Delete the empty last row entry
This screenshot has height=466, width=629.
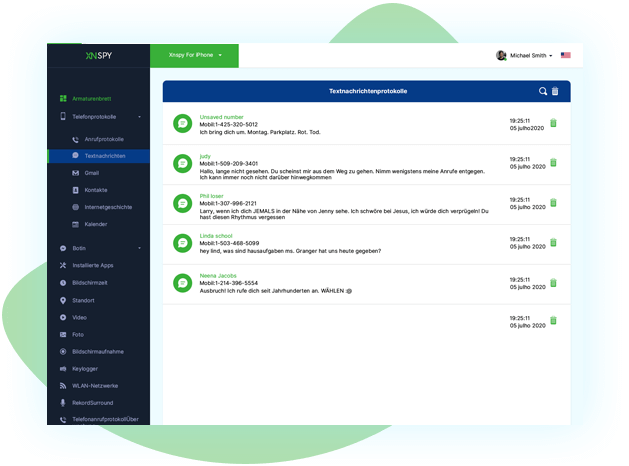pos(554,320)
